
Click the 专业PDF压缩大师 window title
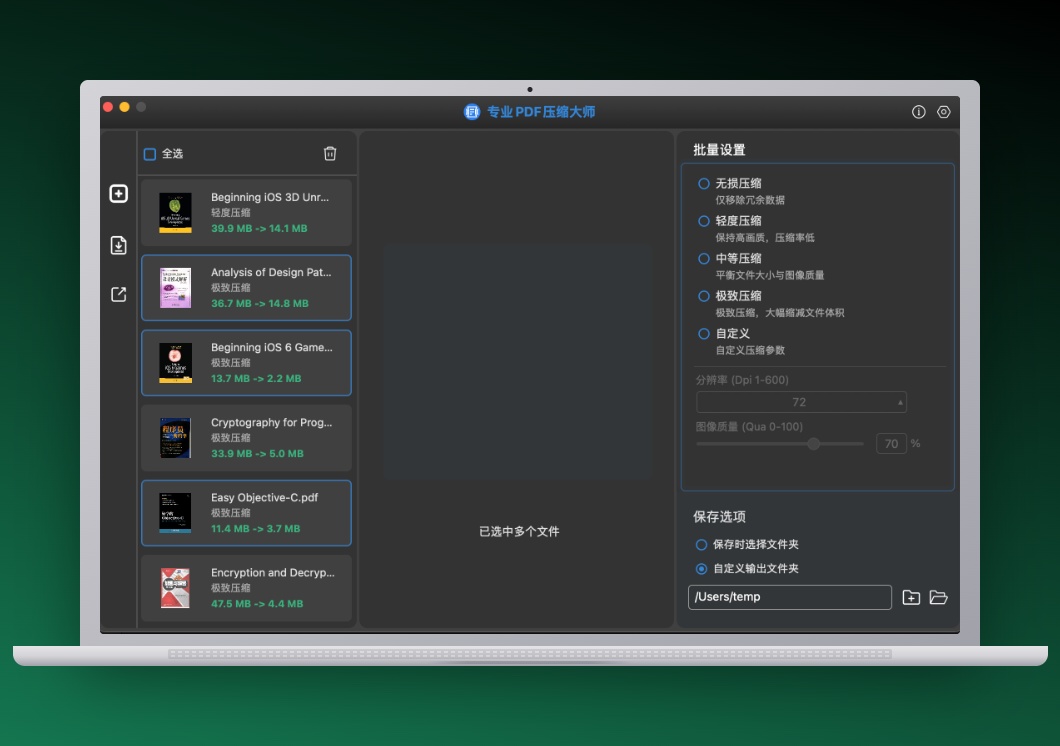[541, 112]
